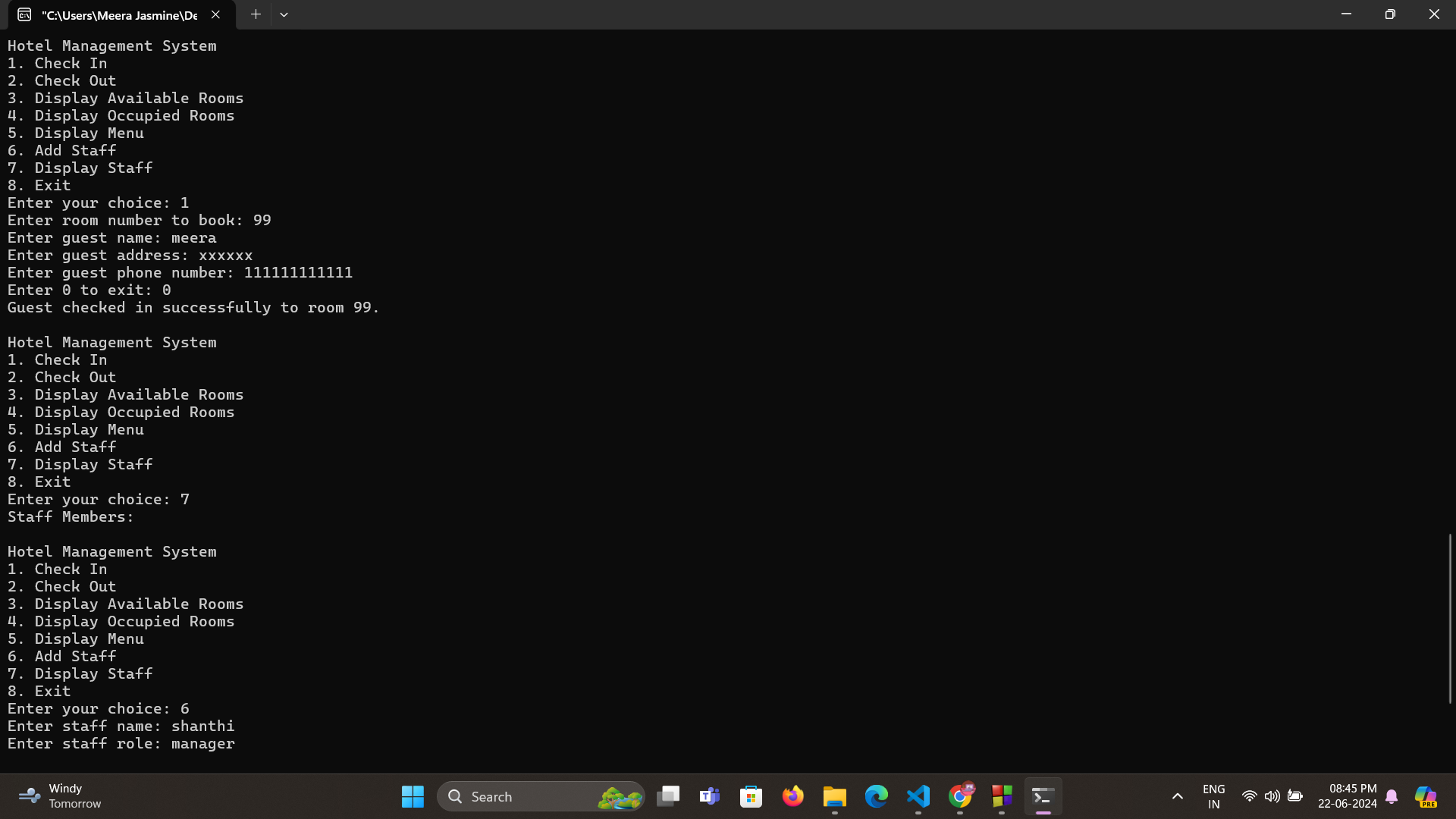The width and height of the screenshot is (1456, 819).
Task: Open Microsoft Edge from taskbar
Action: (x=877, y=796)
